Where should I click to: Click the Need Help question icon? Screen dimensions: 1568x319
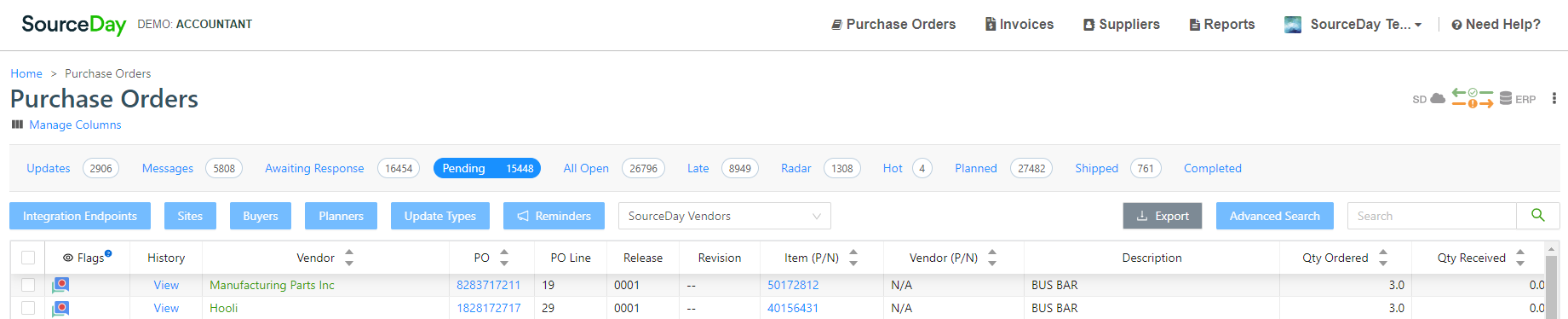point(1456,25)
